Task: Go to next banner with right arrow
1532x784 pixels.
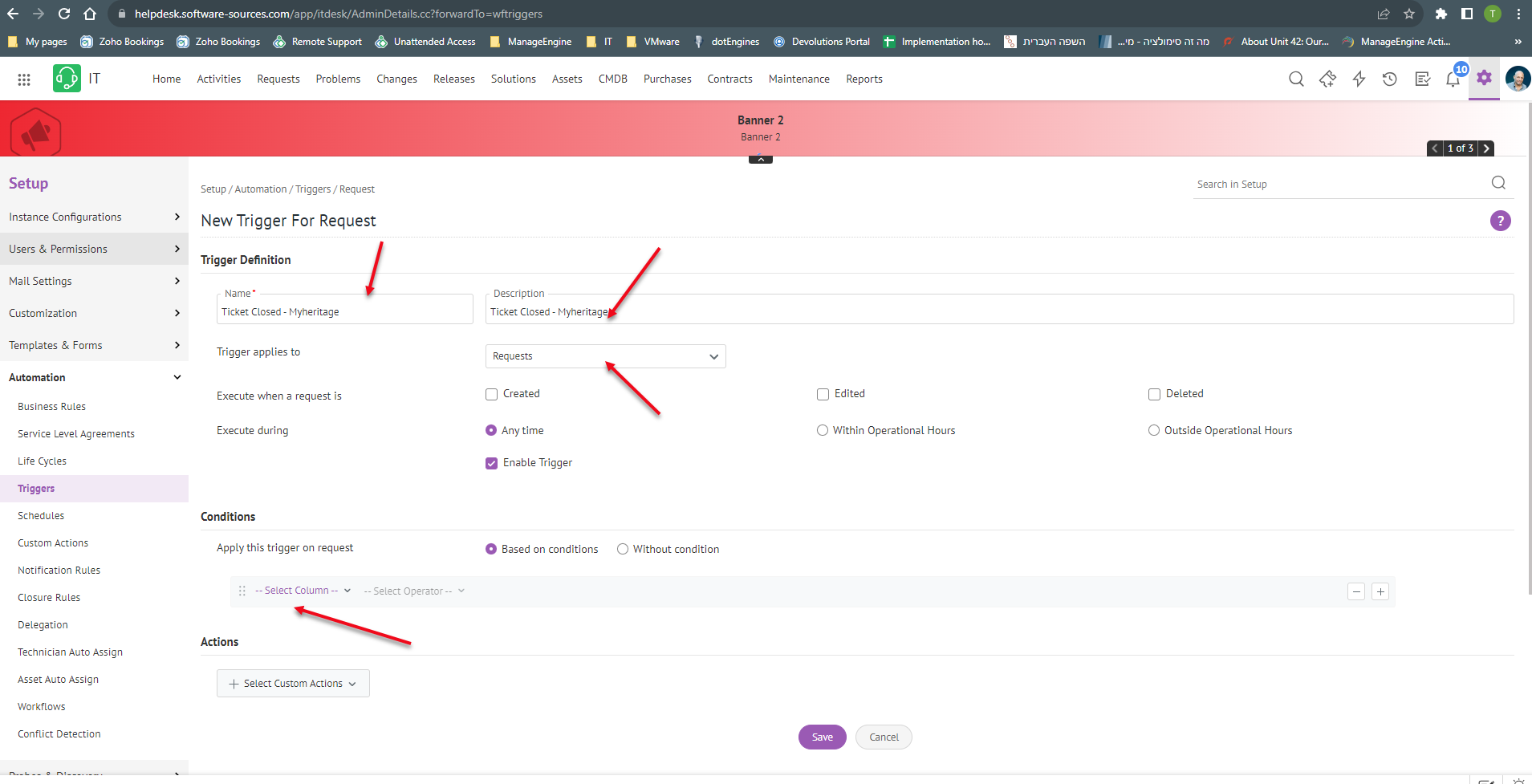Action: click(1486, 148)
